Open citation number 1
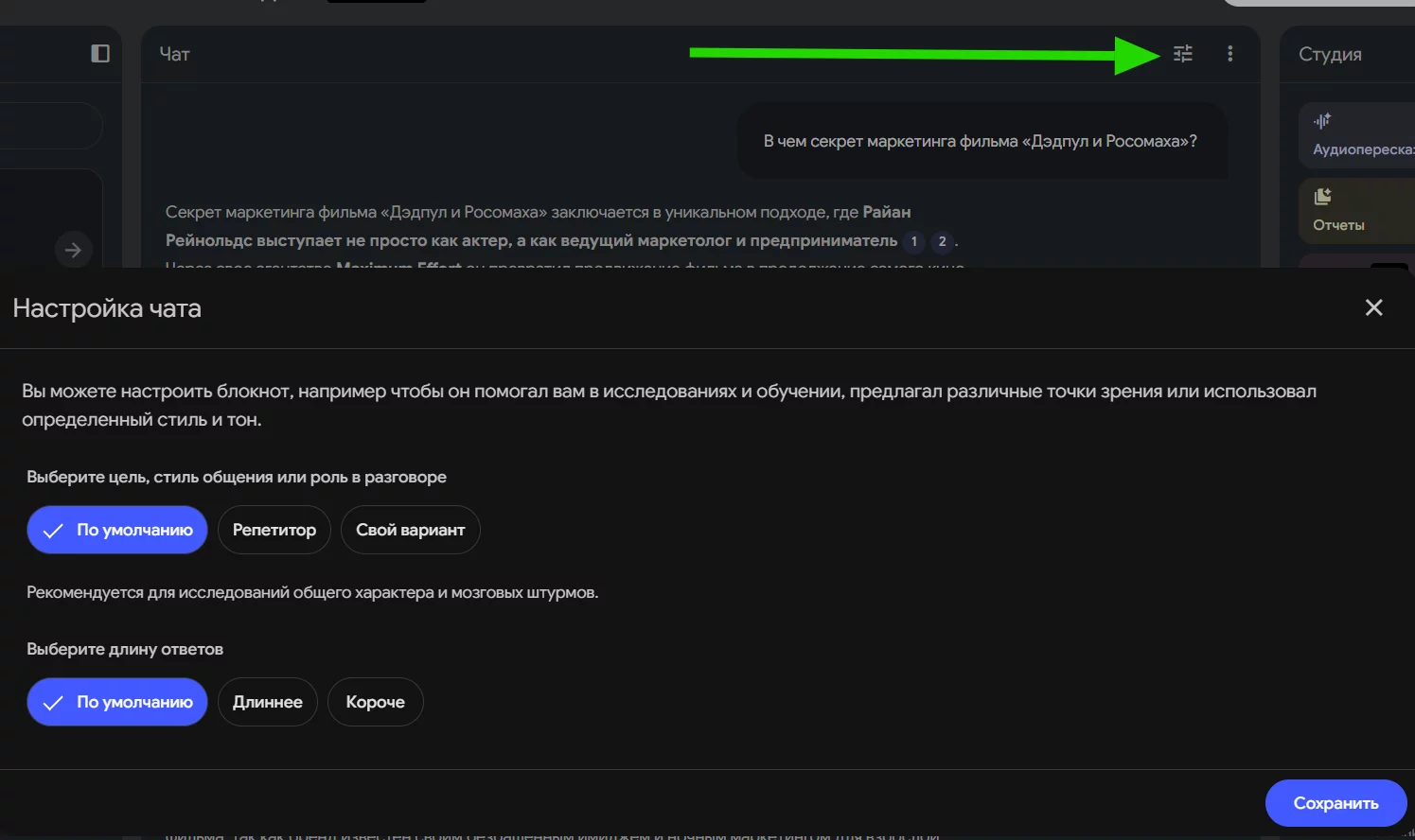 pyautogui.click(x=913, y=241)
